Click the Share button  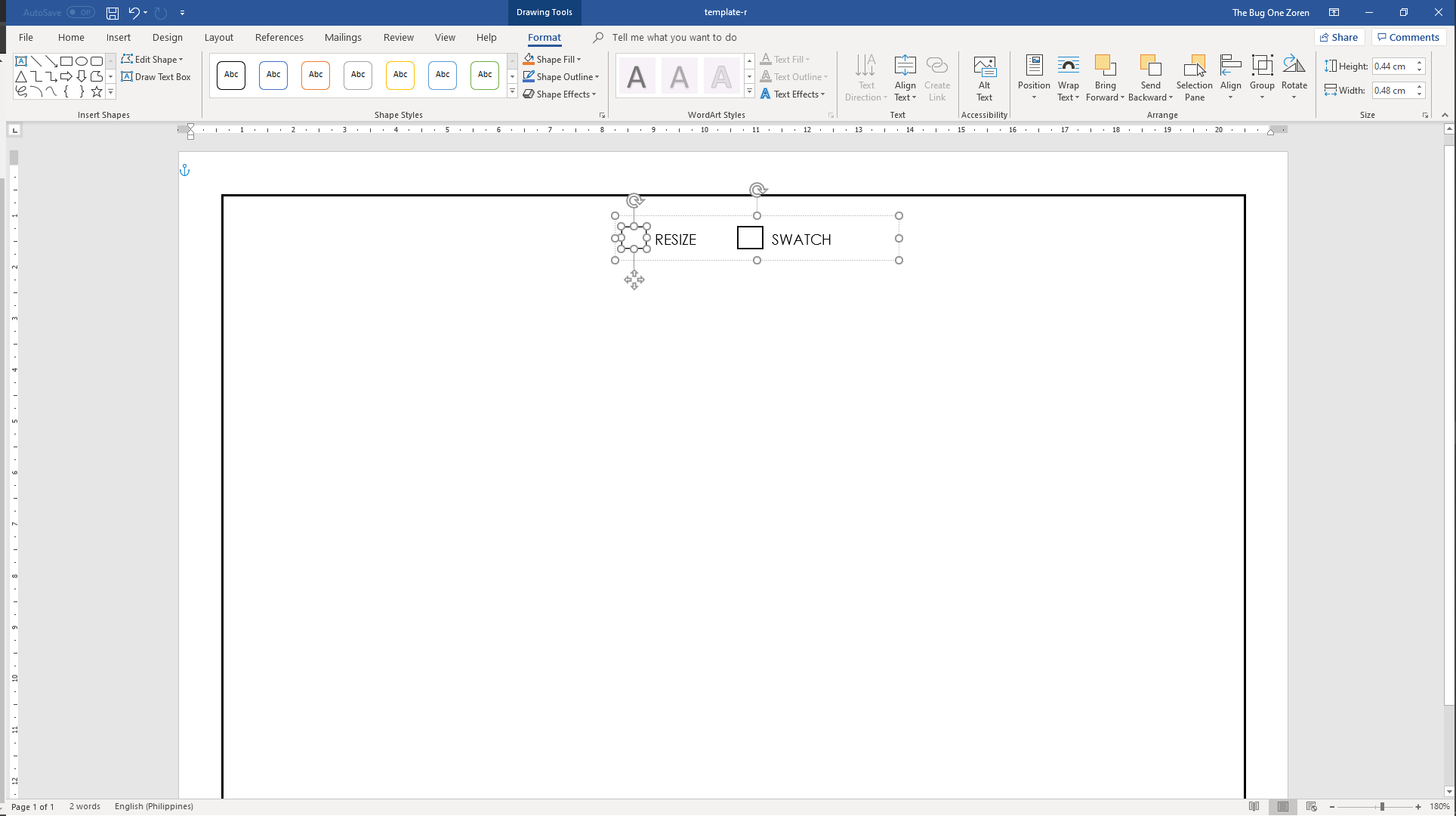point(1339,37)
